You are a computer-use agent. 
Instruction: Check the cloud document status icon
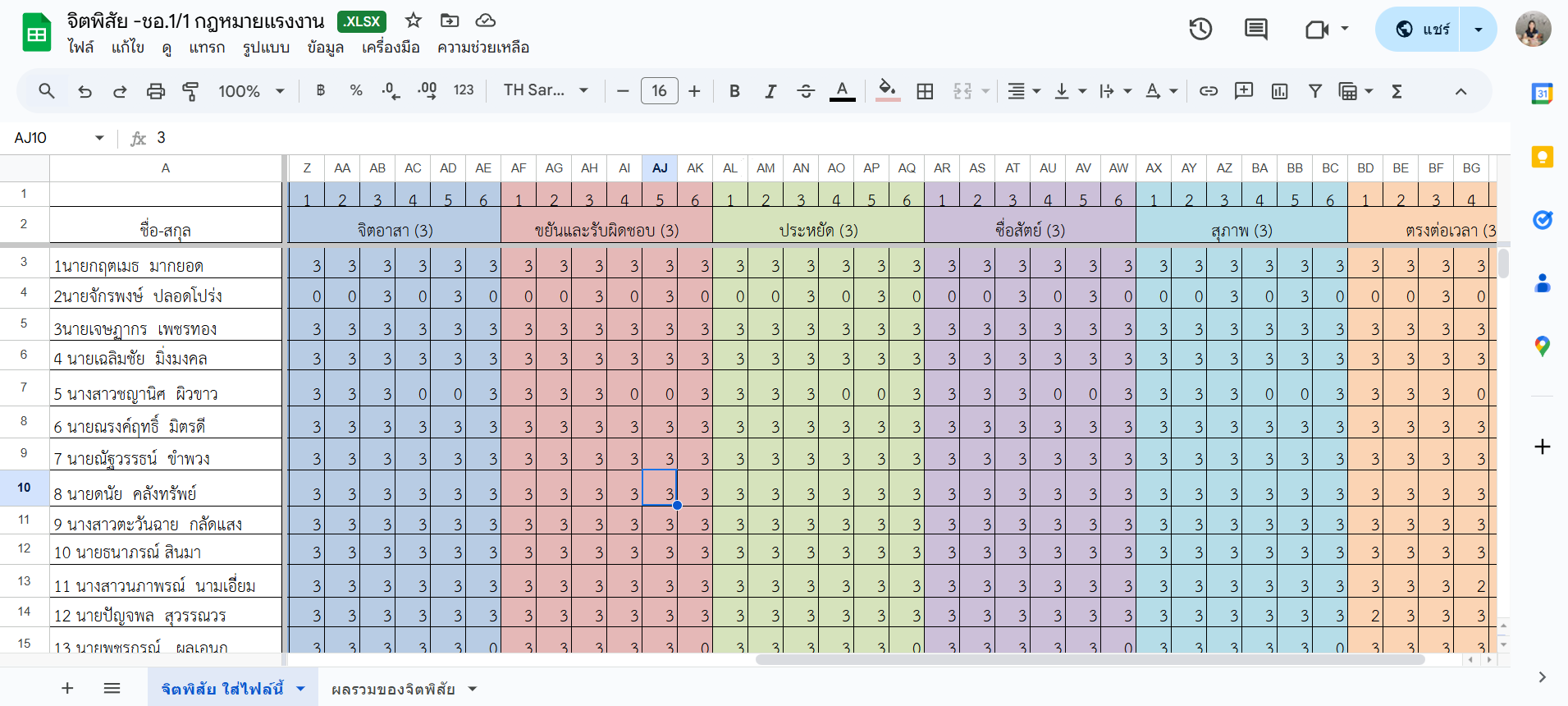486,21
